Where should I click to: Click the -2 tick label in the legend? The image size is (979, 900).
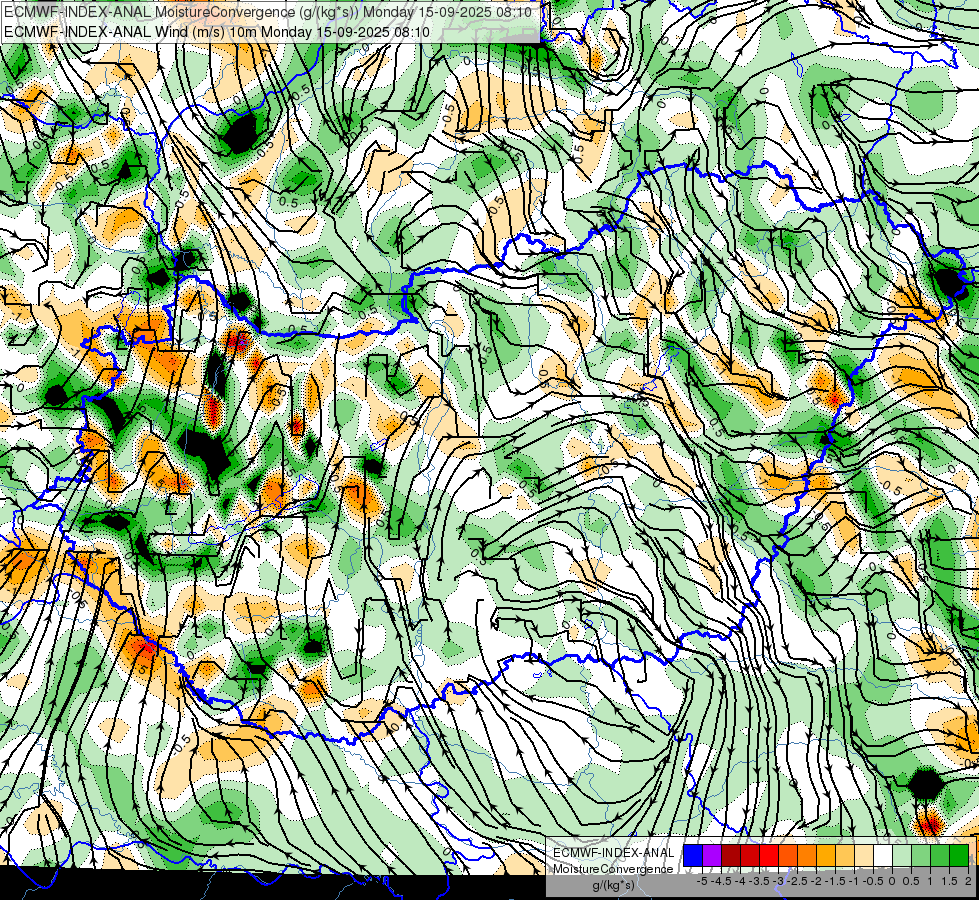point(816,881)
